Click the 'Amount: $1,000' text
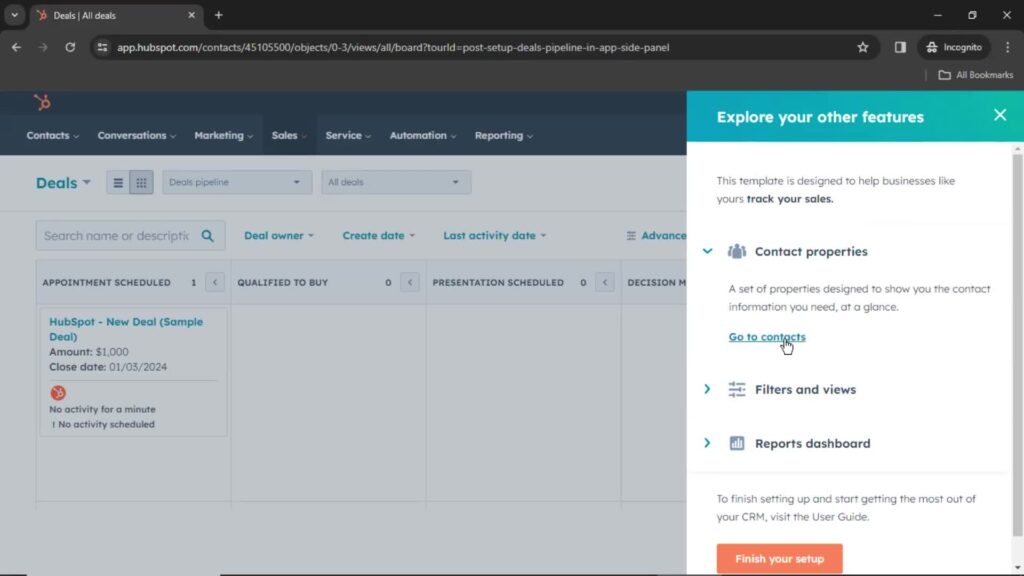 (89, 352)
